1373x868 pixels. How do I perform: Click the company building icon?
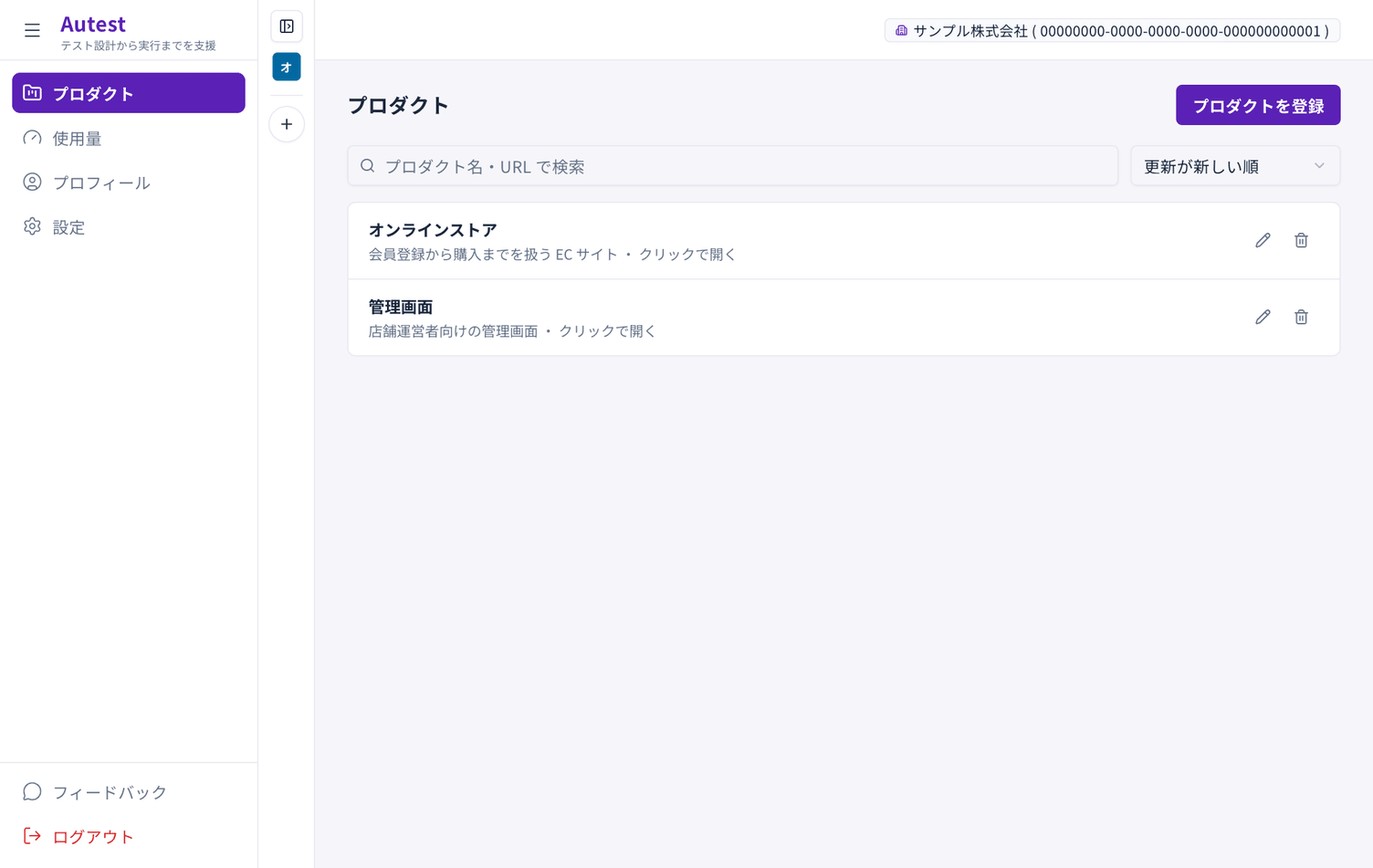pyautogui.click(x=901, y=30)
